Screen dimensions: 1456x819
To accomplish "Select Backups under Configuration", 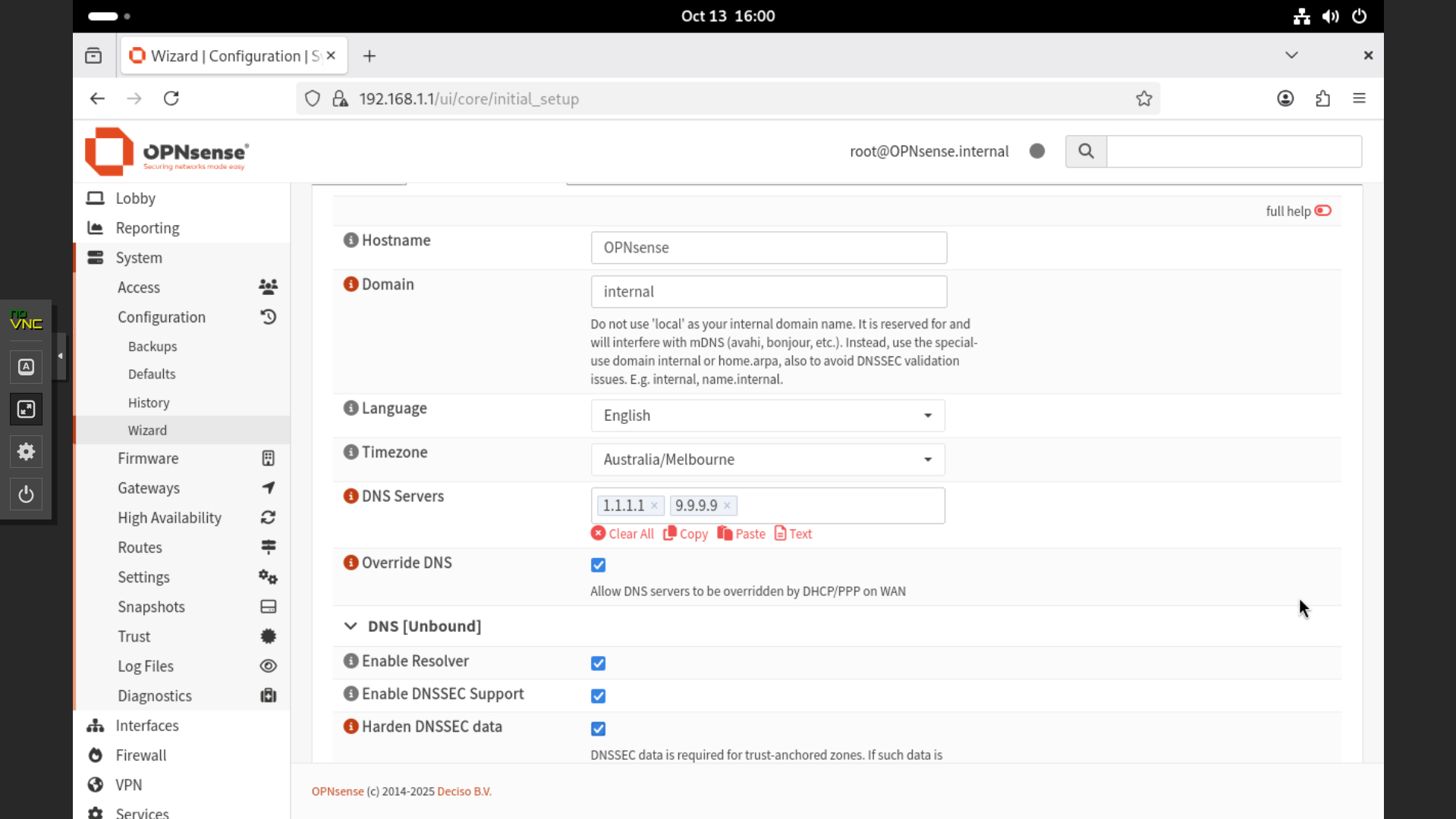I will click(x=153, y=347).
